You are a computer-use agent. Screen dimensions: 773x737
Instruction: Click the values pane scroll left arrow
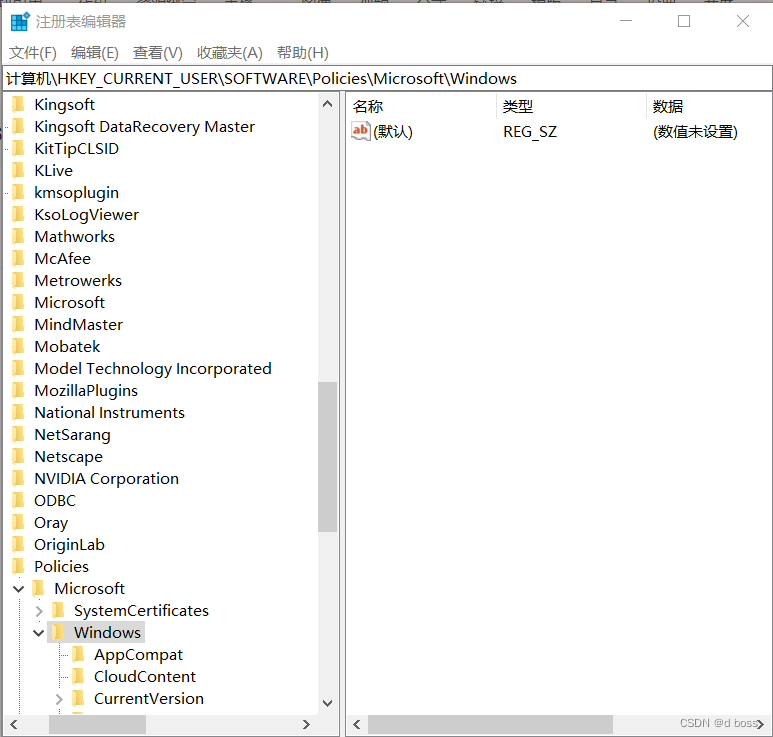coord(357,724)
